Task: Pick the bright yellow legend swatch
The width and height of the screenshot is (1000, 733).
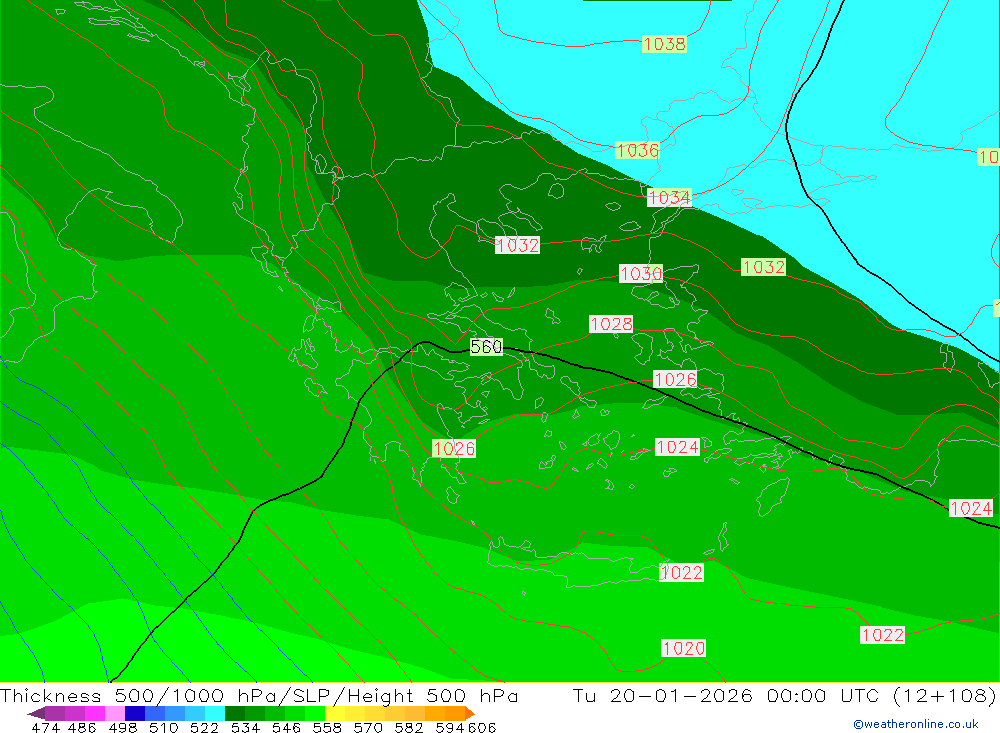Action: [x=335, y=713]
